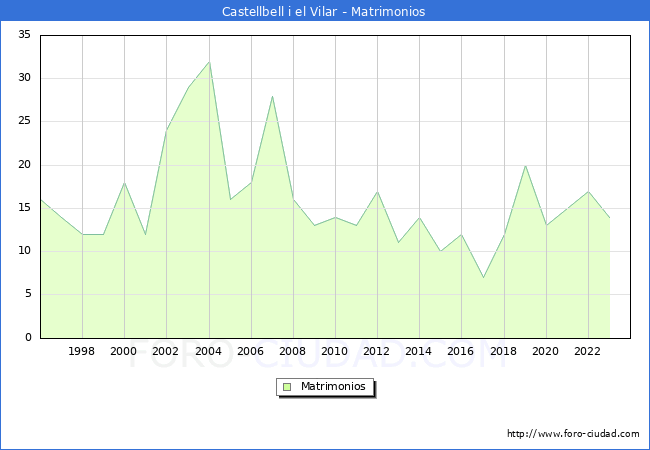
Task: Click the 2004 peak data point at 32
Action: (x=209, y=62)
